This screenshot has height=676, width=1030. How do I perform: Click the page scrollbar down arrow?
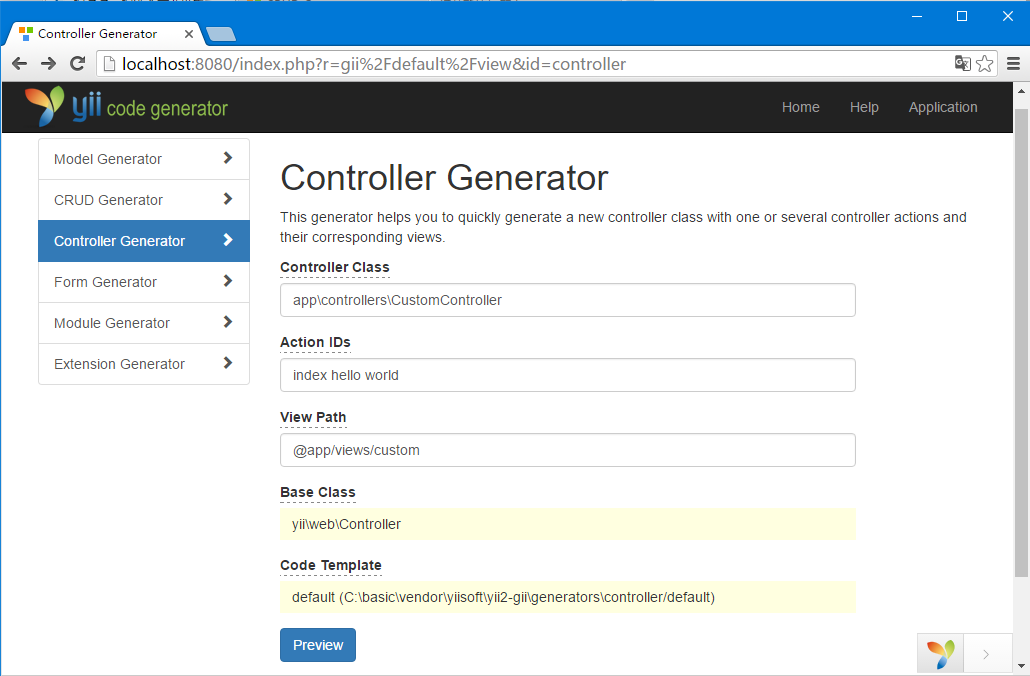click(1021, 665)
